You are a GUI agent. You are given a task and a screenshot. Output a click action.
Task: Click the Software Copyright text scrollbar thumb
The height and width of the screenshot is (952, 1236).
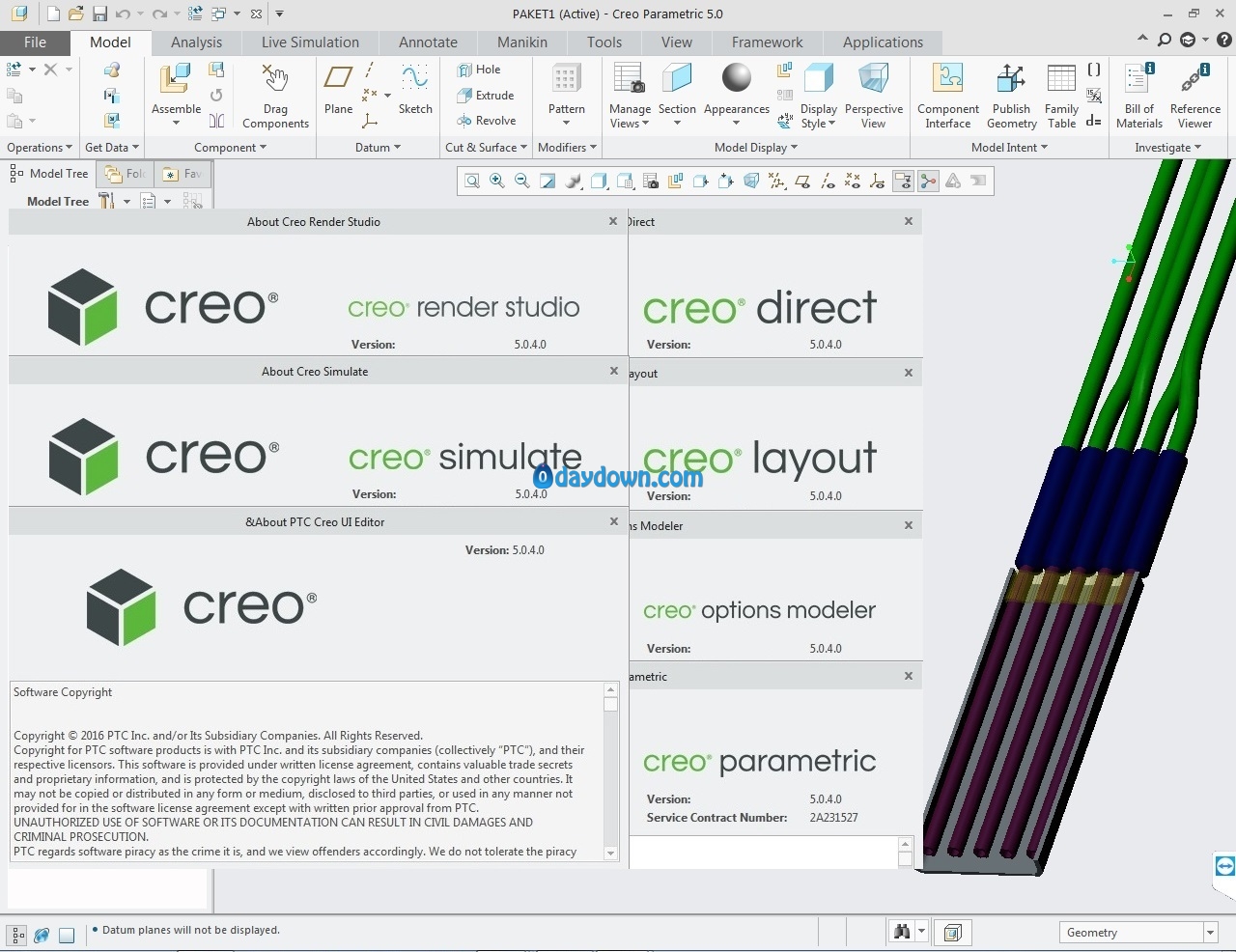click(610, 705)
